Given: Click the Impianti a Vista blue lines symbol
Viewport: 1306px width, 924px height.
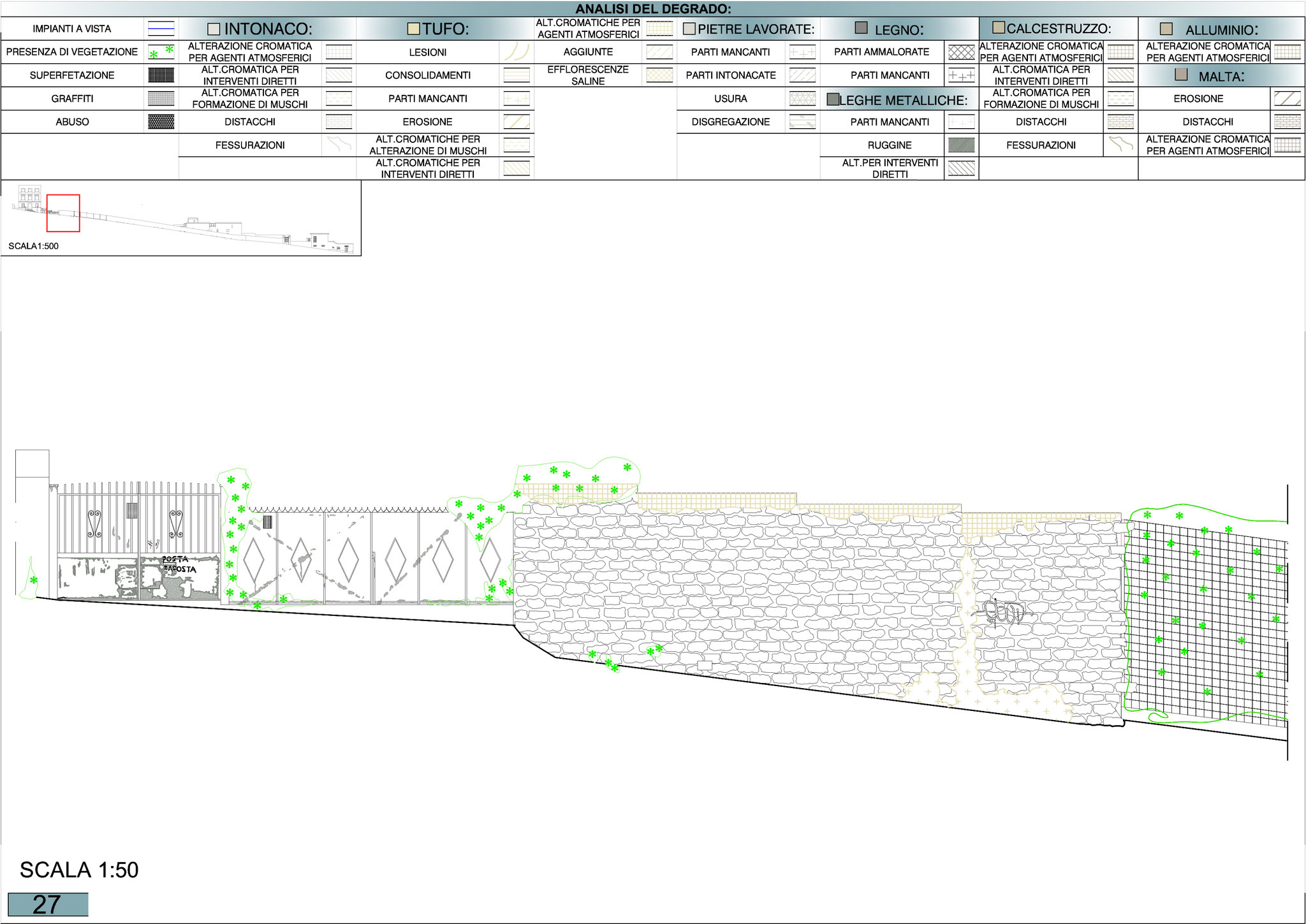Looking at the screenshot, I should click(161, 29).
